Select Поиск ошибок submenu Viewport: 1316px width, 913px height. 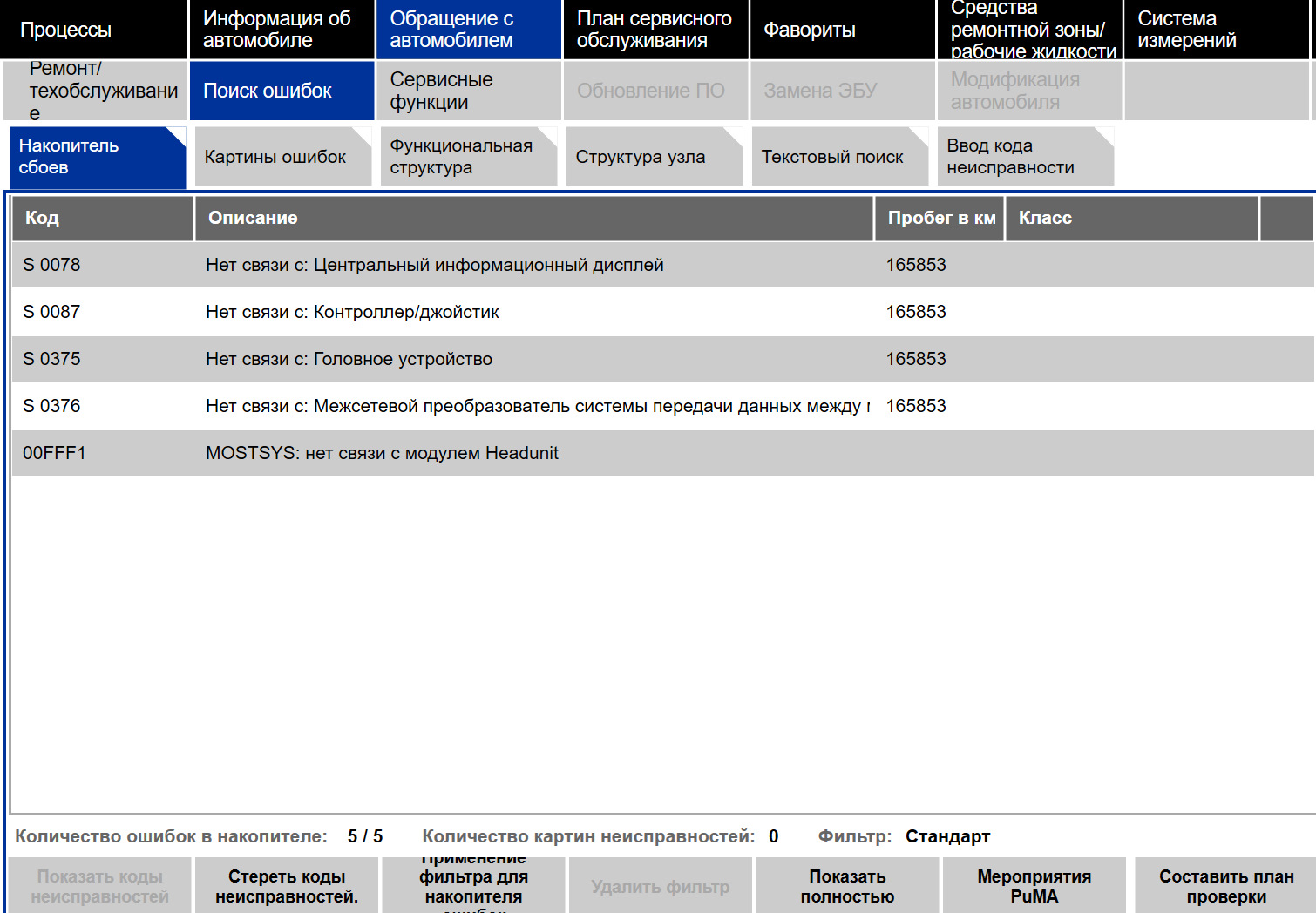pos(282,91)
